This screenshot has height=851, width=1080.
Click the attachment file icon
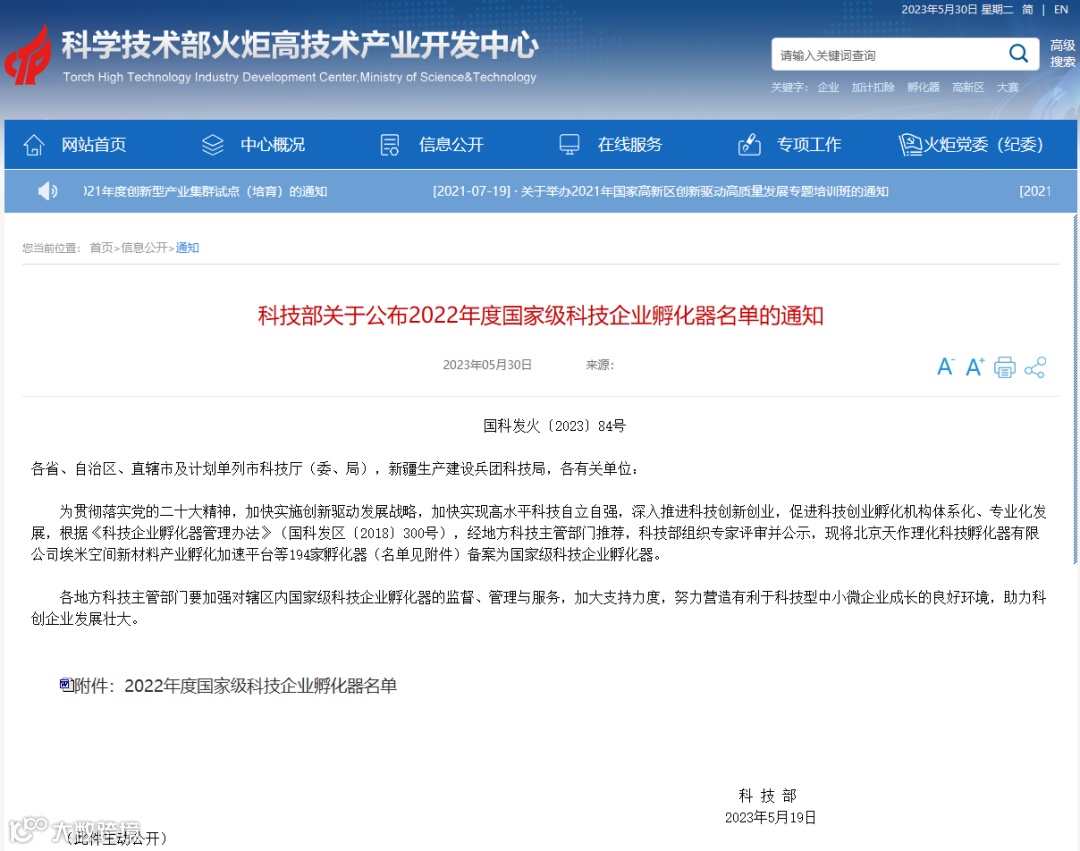click(x=65, y=684)
